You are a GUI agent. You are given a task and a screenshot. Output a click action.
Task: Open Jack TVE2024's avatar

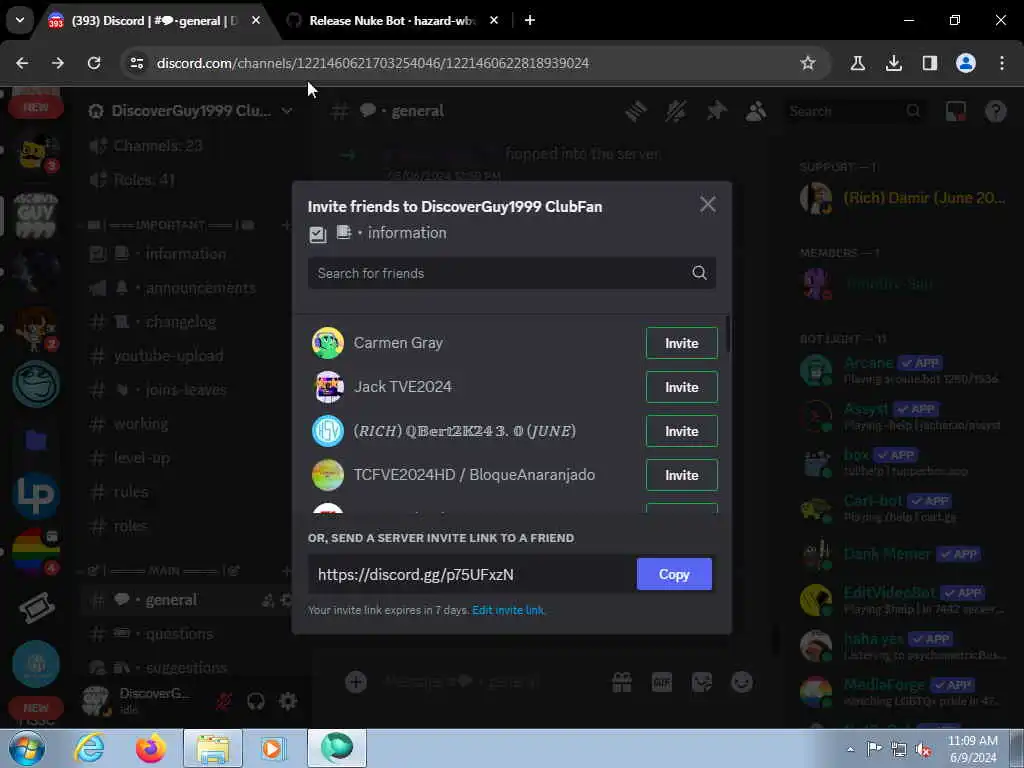point(328,387)
